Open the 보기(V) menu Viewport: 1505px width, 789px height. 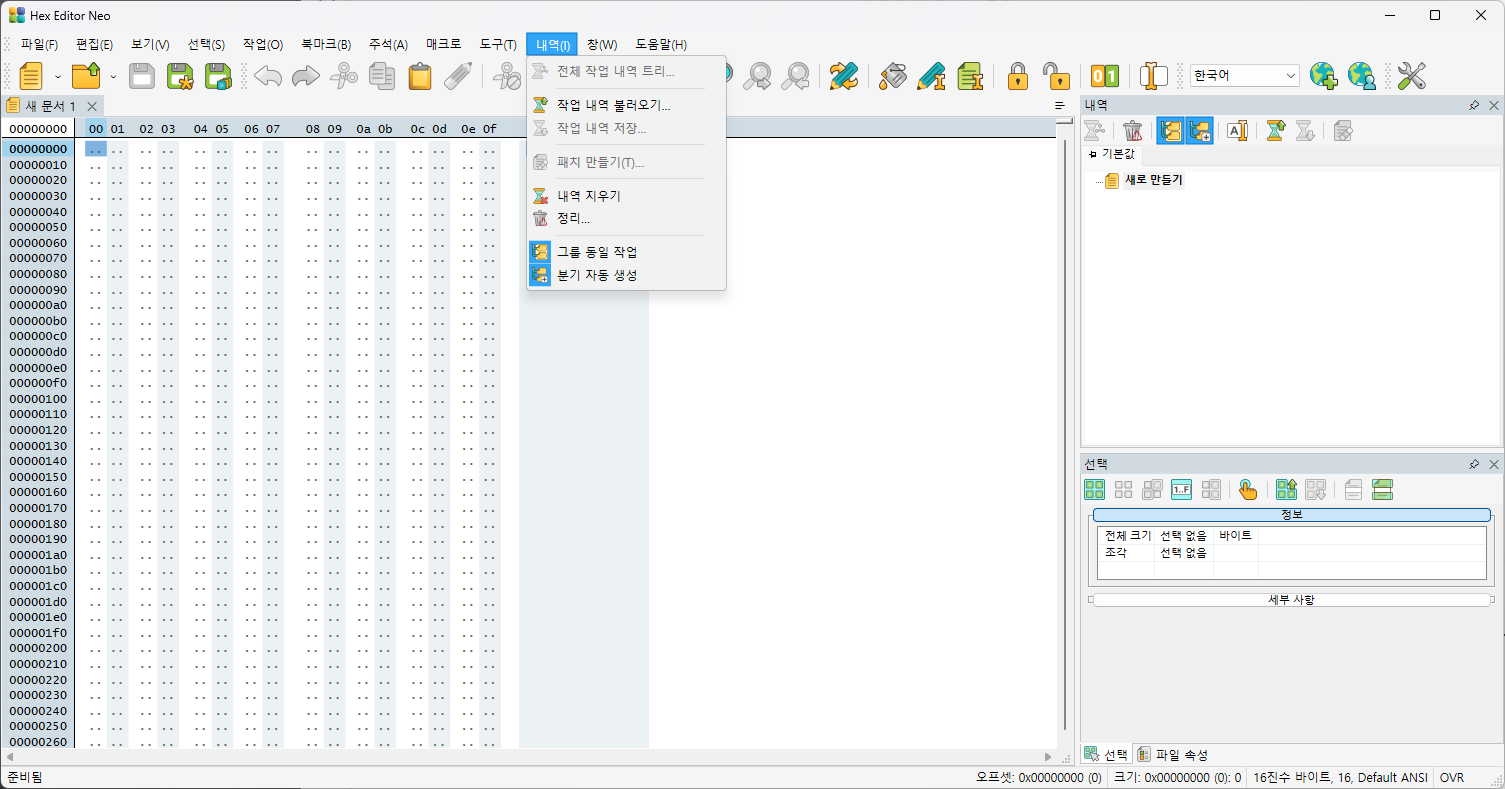[150, 44]
